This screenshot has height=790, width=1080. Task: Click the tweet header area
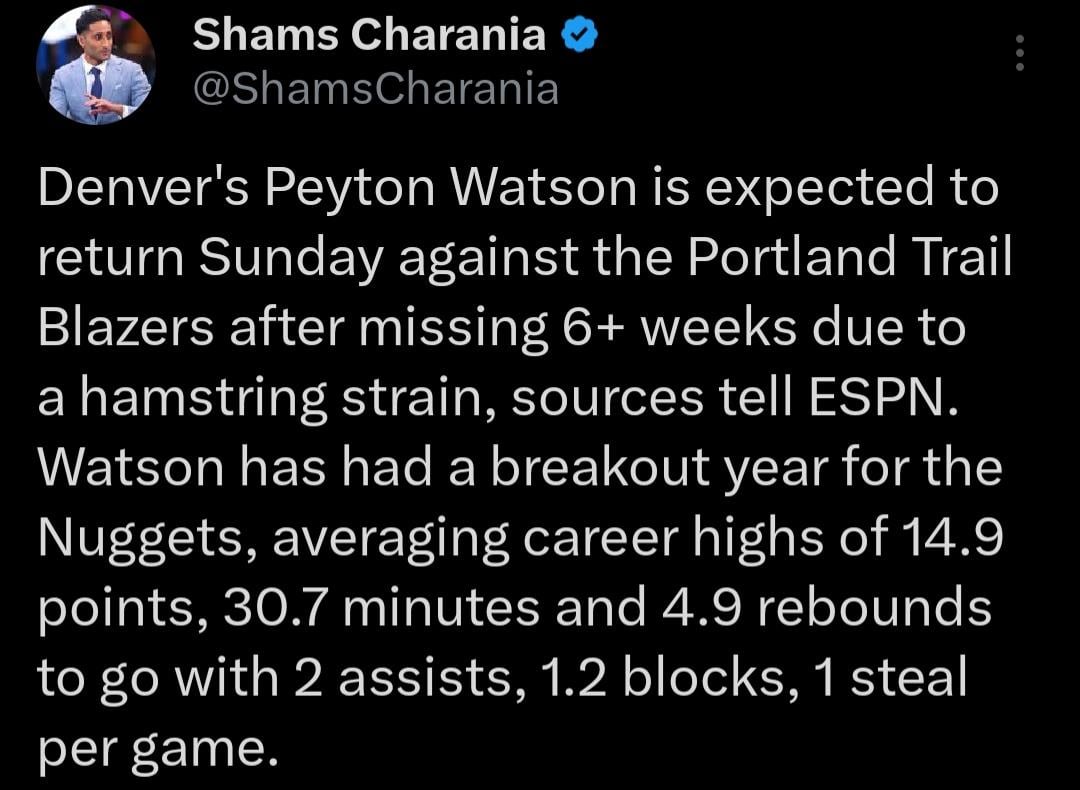tap(400, 60)
